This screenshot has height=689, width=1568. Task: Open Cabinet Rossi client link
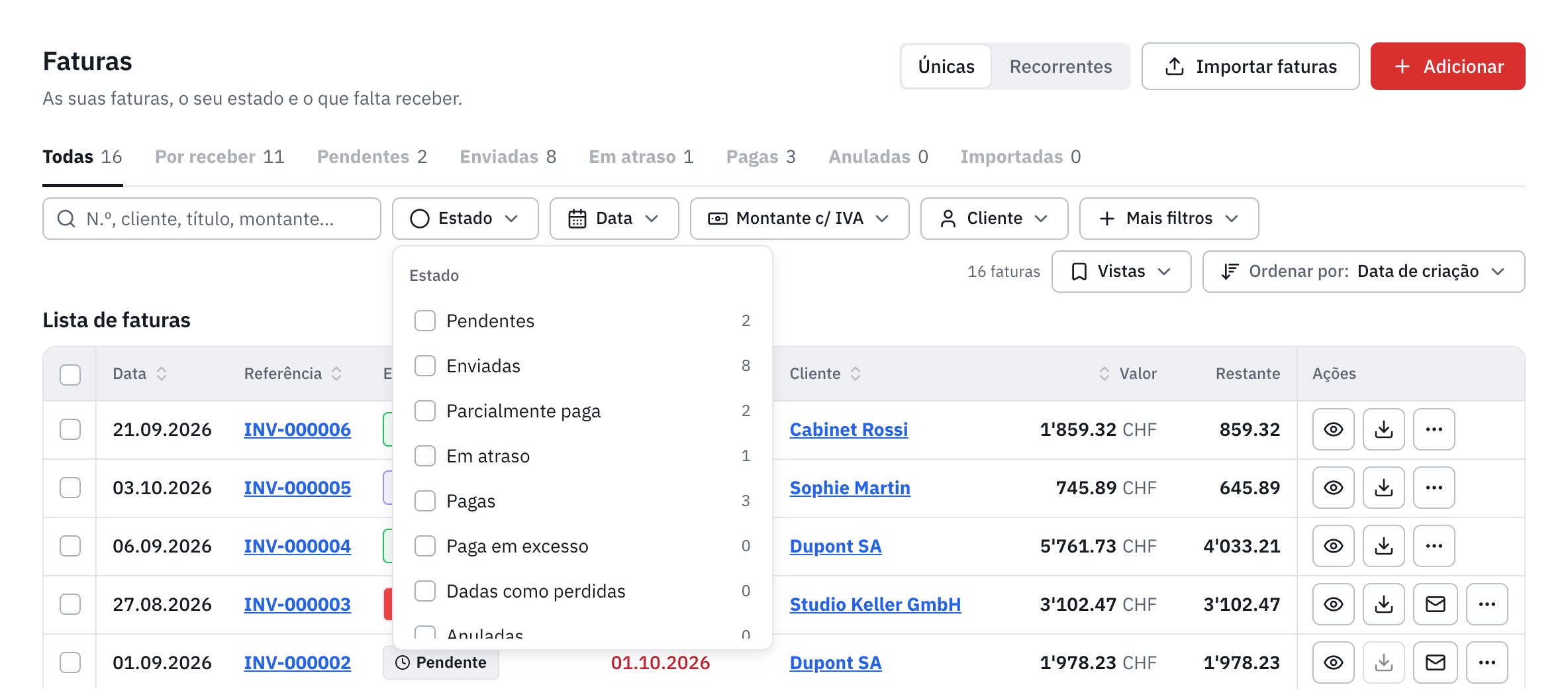pyautogui.click(x=848, y=429)
